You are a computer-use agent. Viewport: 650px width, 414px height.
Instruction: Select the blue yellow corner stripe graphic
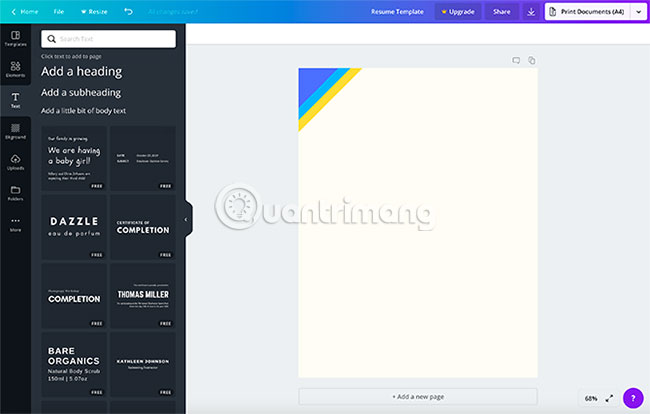point(321,91)
